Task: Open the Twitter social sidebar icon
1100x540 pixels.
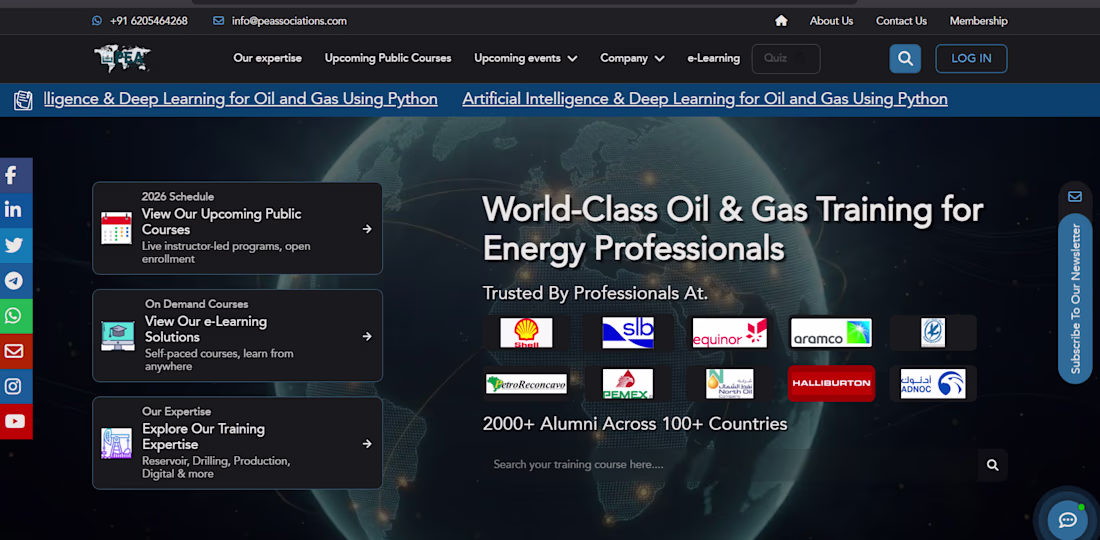Action: click(14, 245)
